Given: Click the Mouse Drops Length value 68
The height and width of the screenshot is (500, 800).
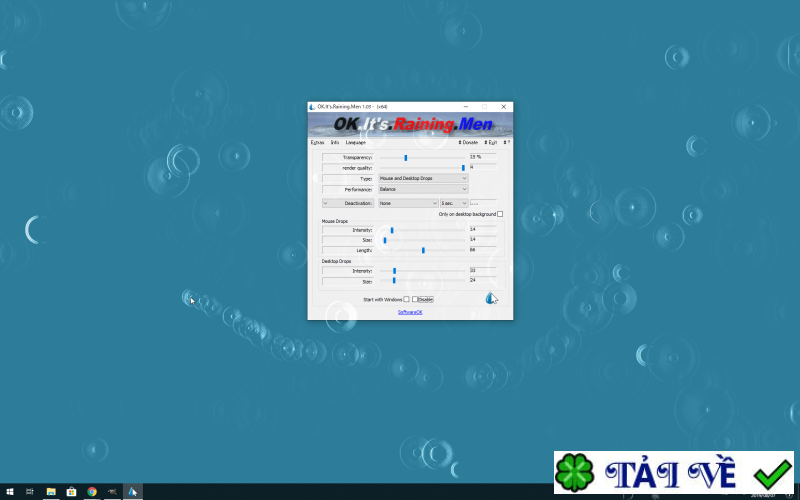Looking at the screenshot, I should (x=483, y=250).
